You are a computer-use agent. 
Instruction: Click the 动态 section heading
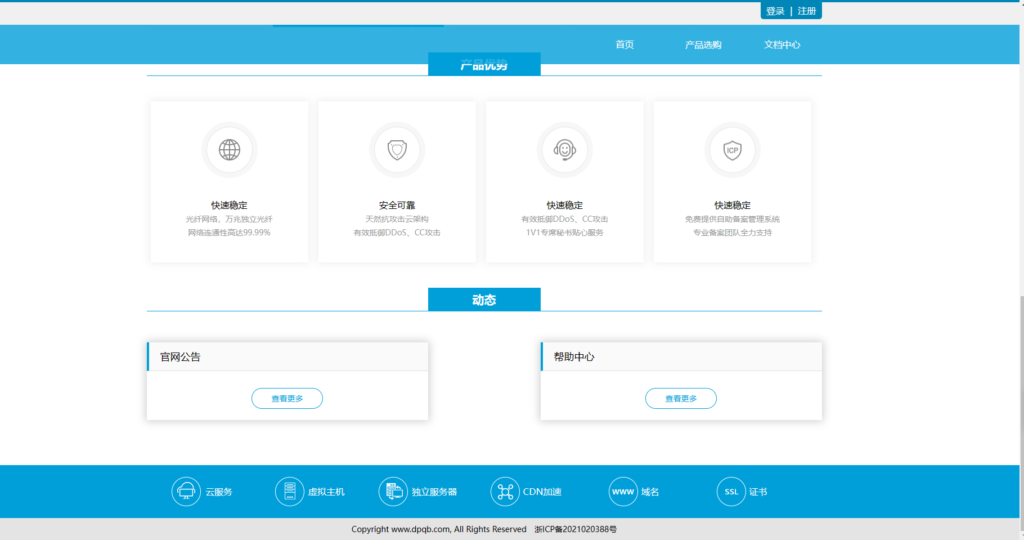[484, 300]
